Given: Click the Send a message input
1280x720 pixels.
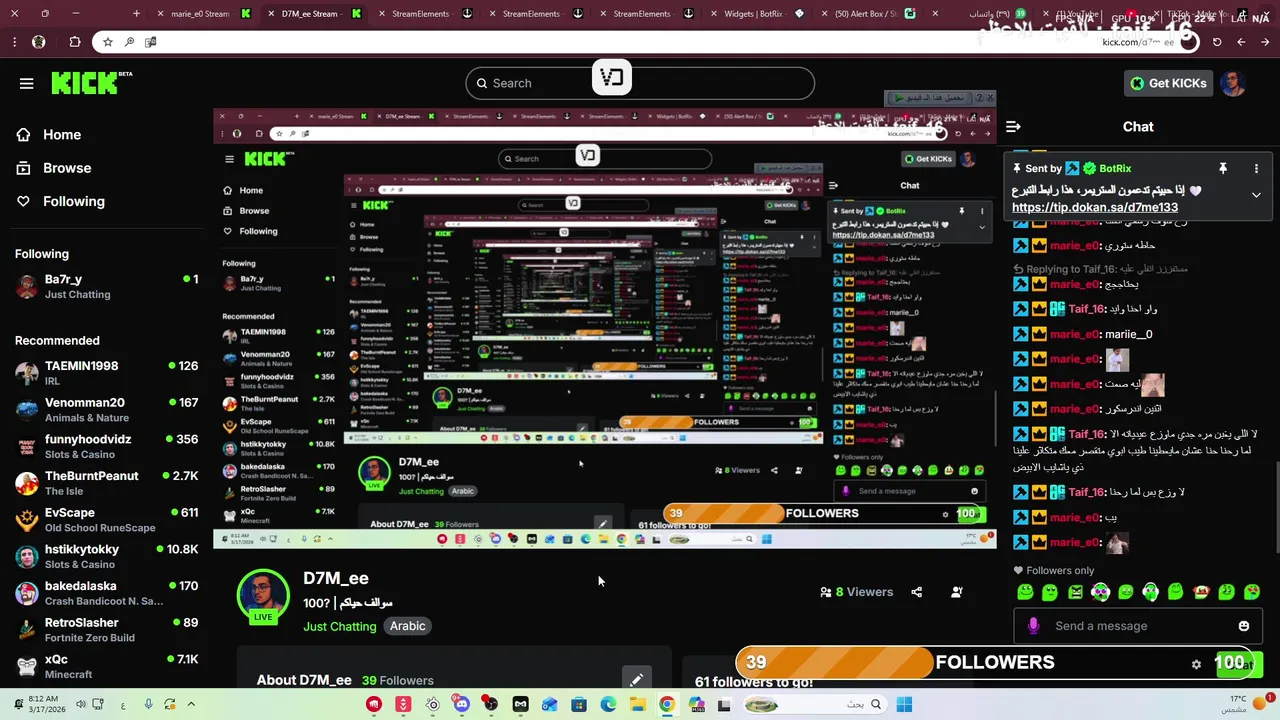Looking at the screenshot, I should click(1140, 626).
